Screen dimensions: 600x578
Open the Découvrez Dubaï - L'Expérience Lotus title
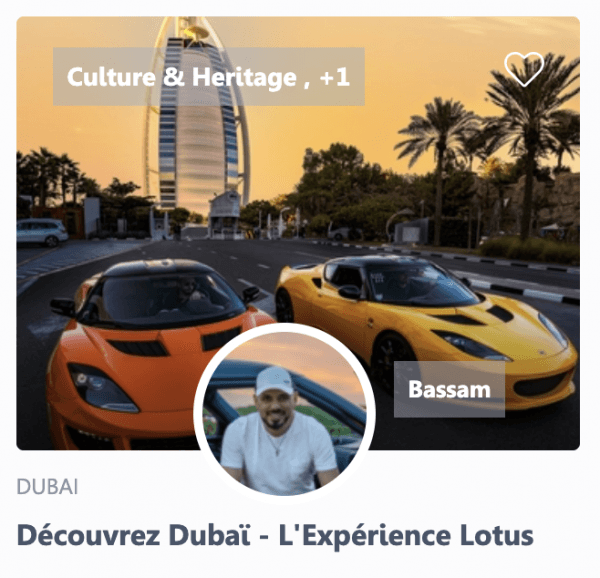tap(275, 536)
